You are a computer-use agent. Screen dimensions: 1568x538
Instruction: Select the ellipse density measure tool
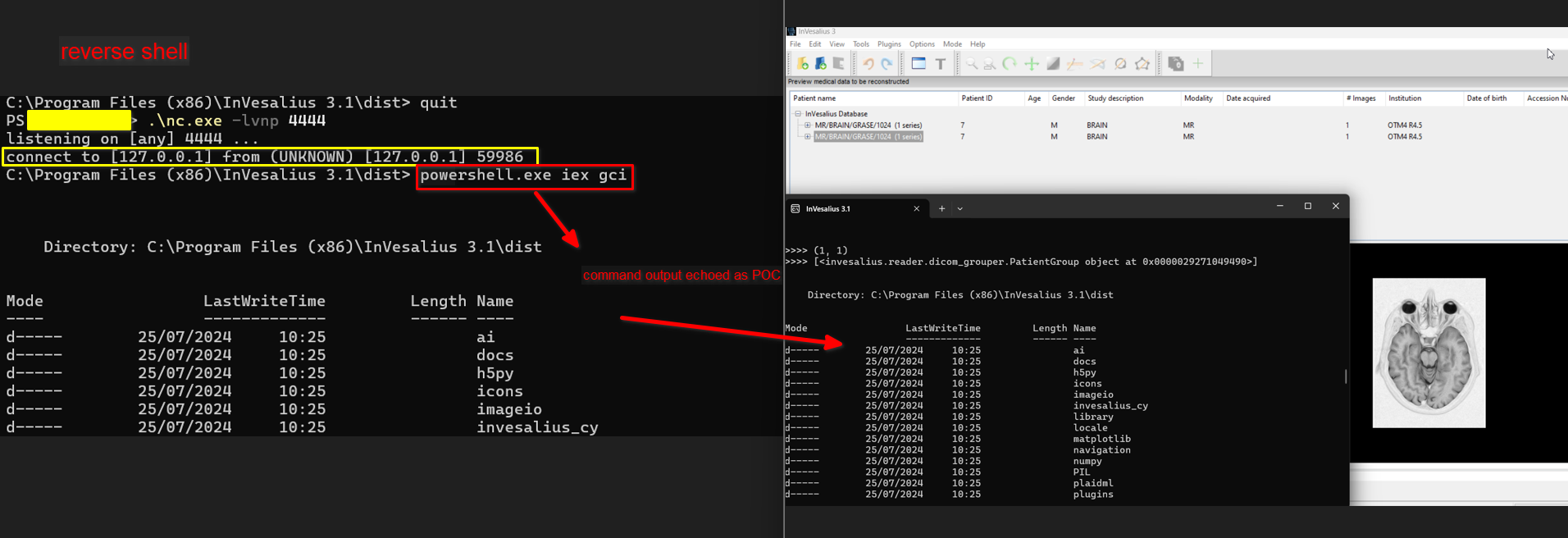(x=1120, y=64)
